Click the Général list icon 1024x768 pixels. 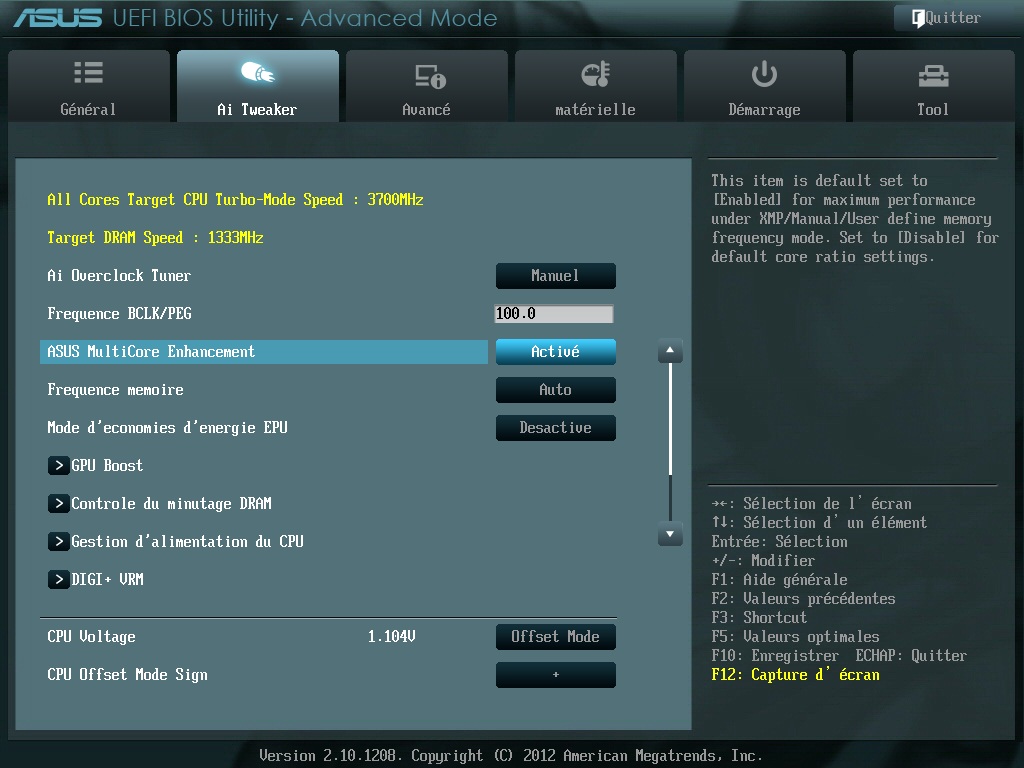tap(88, 74)
